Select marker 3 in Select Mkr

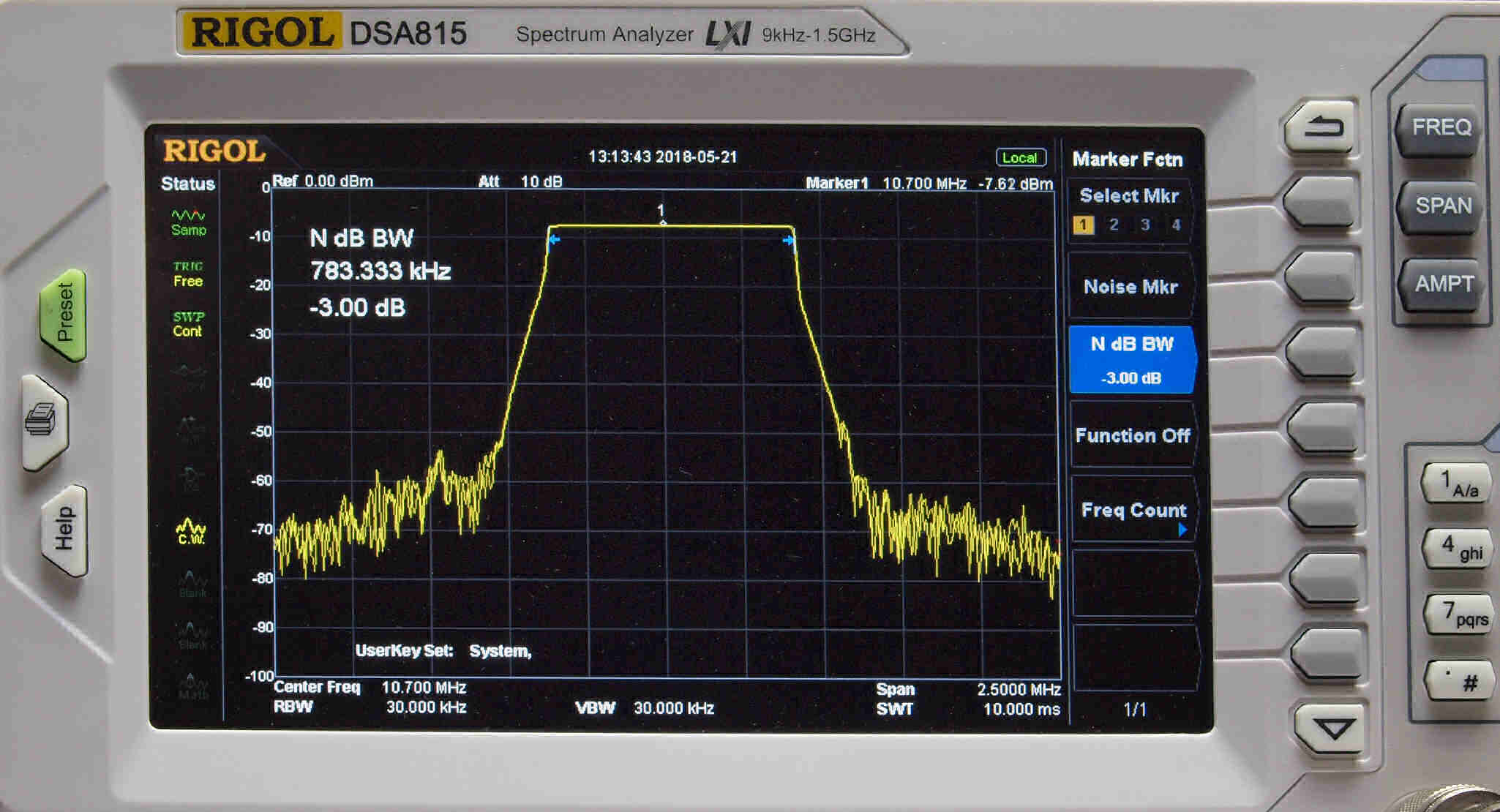[1145, 225]
